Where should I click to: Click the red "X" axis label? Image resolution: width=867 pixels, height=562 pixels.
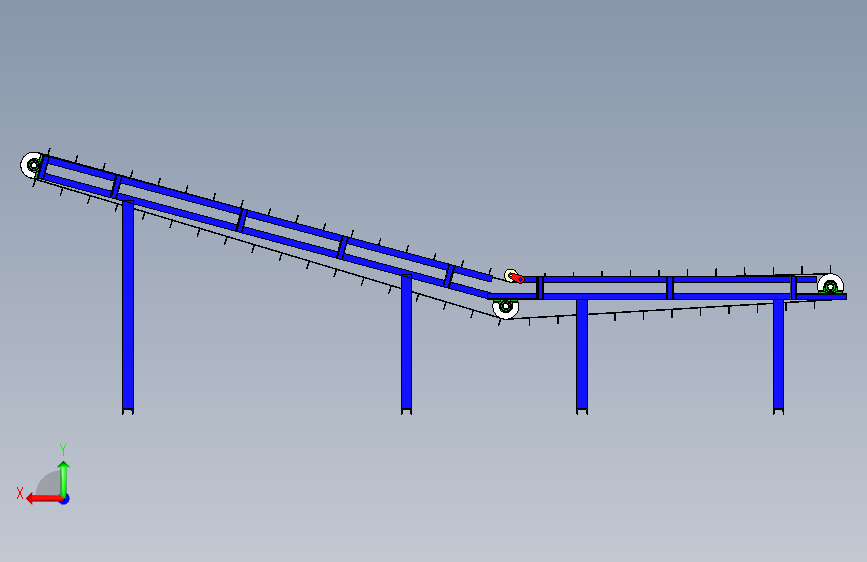(x=20, y=493)
